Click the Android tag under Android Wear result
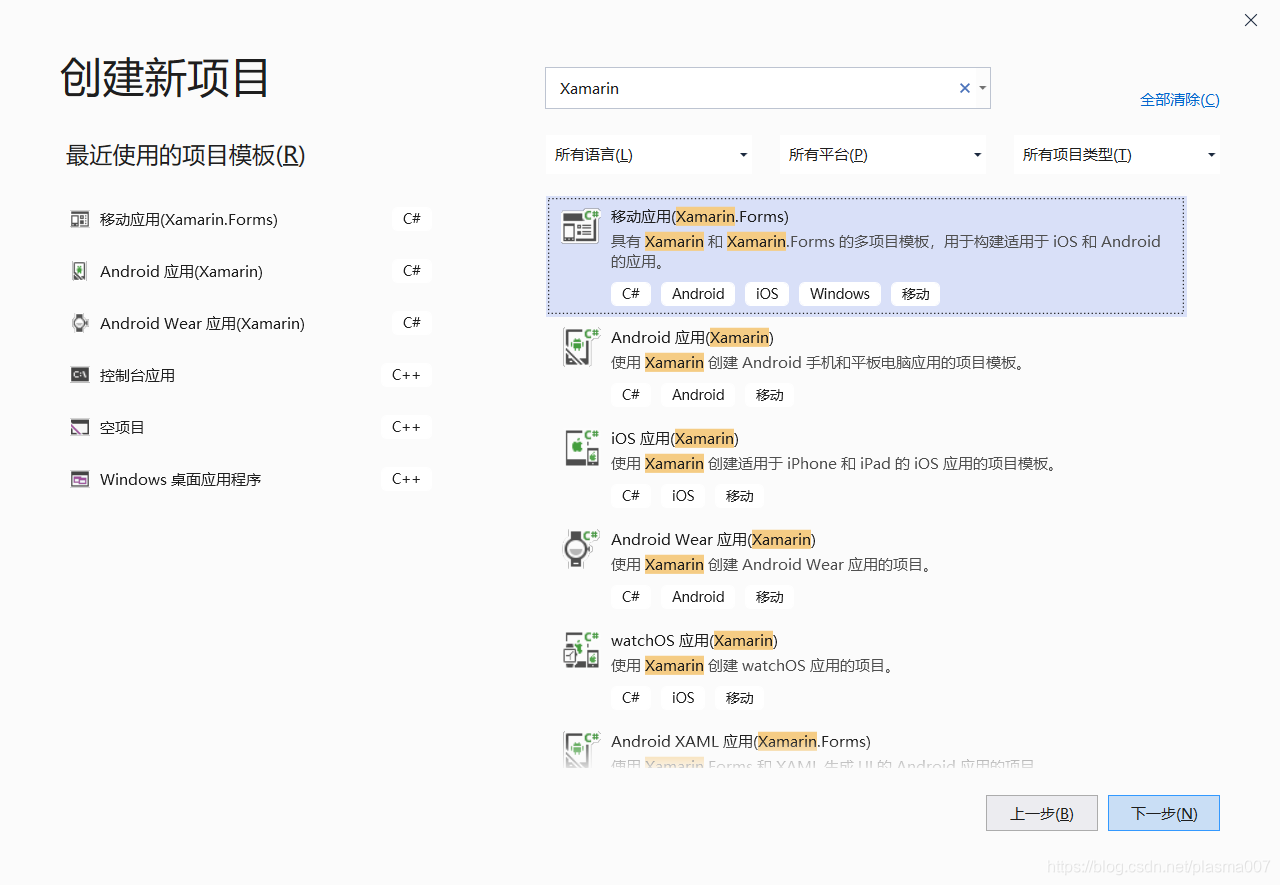Screen dimensions: 1280x885 pyautogui.click(x=698, y=597)
